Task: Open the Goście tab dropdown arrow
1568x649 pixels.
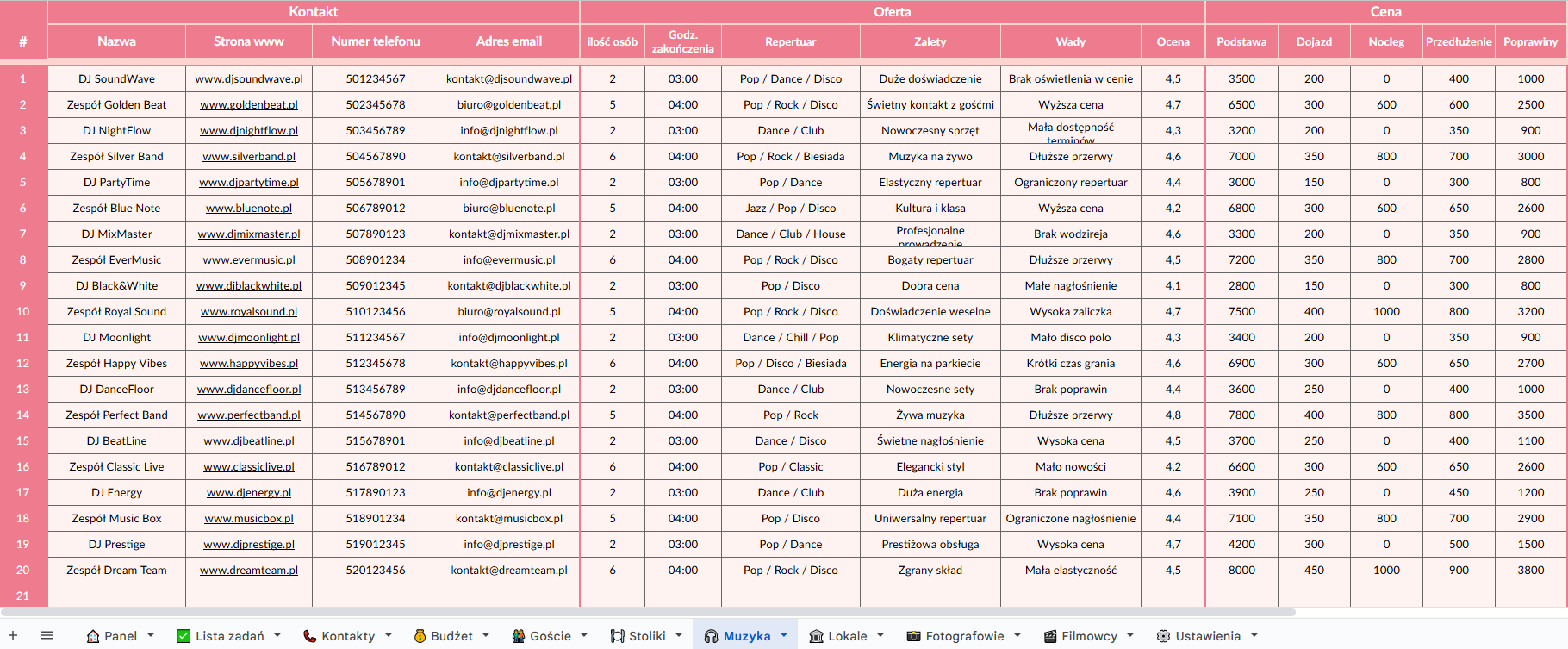Action: 584,635
